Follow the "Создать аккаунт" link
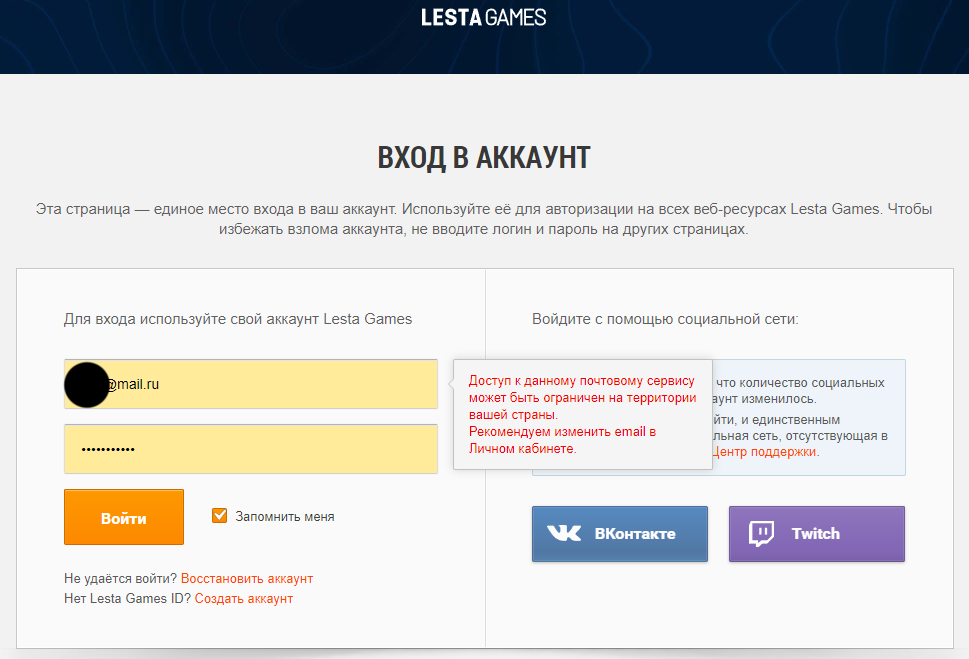 pos(244,599)
